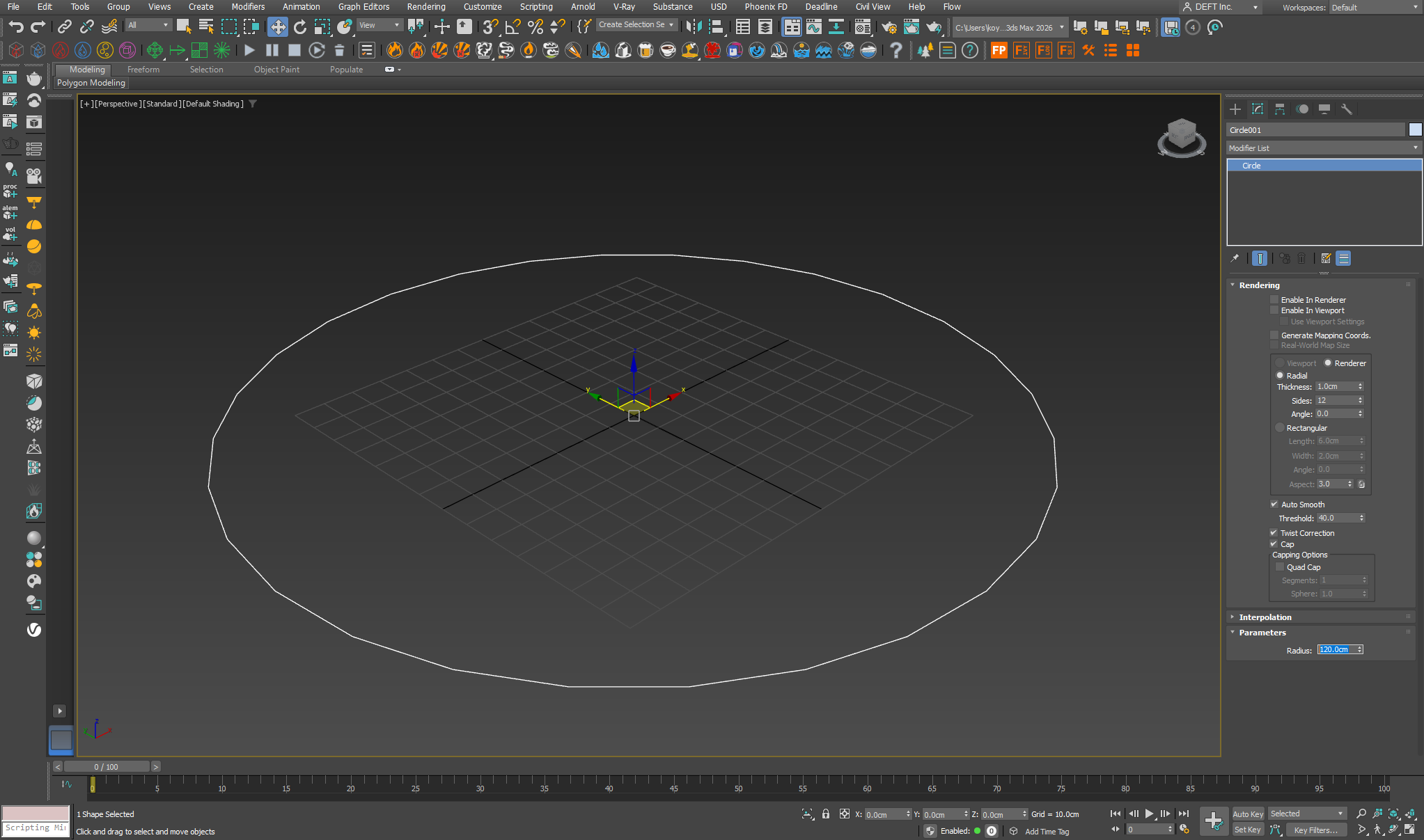
Task: Open the Utilities panel wrench icon
Action: tap(1347, 109)
